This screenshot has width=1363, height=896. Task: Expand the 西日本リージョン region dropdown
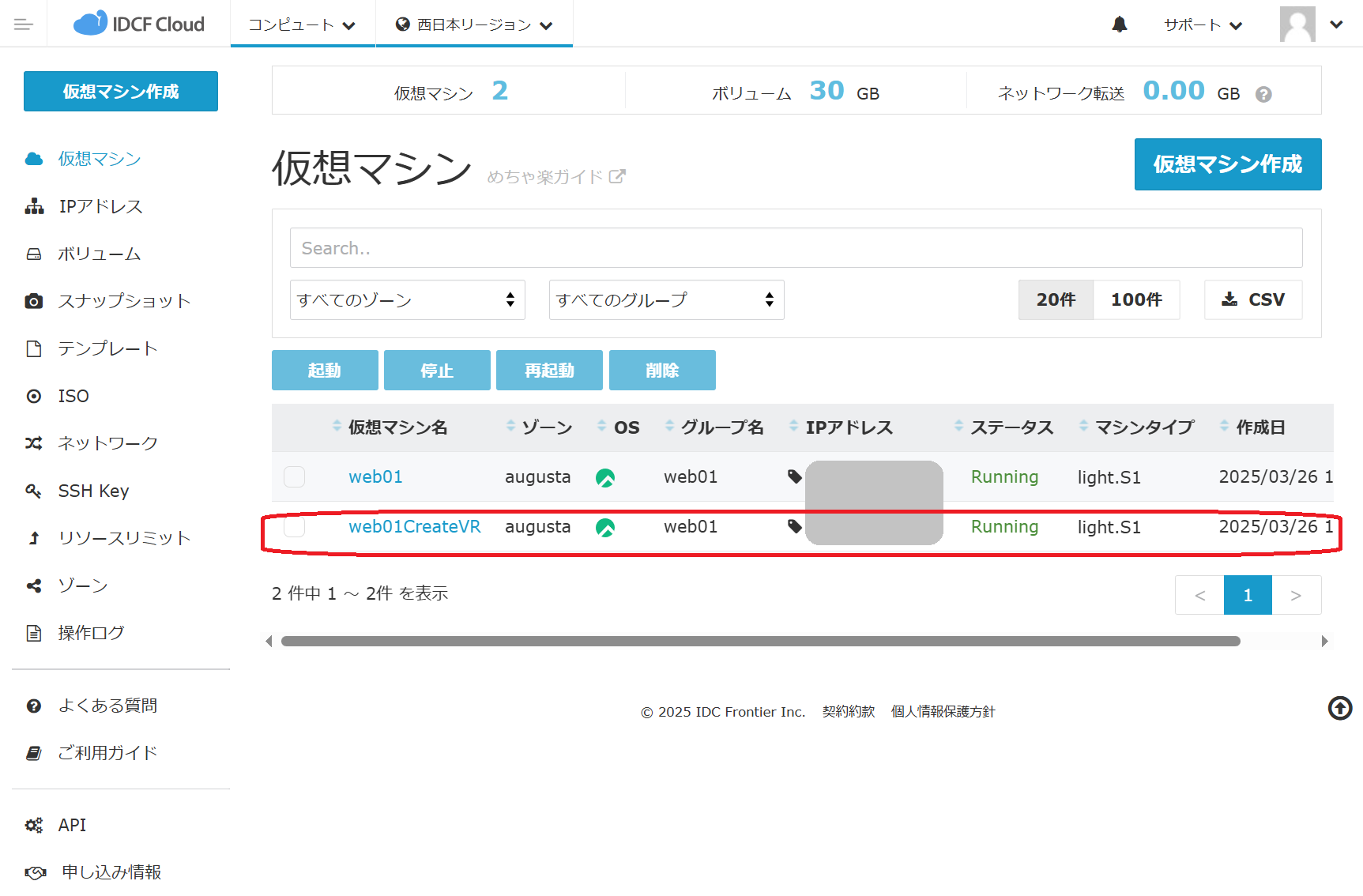474,24
